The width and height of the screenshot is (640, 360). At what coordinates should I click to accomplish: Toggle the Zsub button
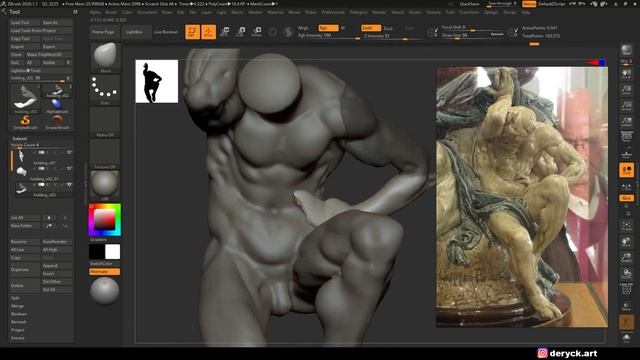click(388, 28)
